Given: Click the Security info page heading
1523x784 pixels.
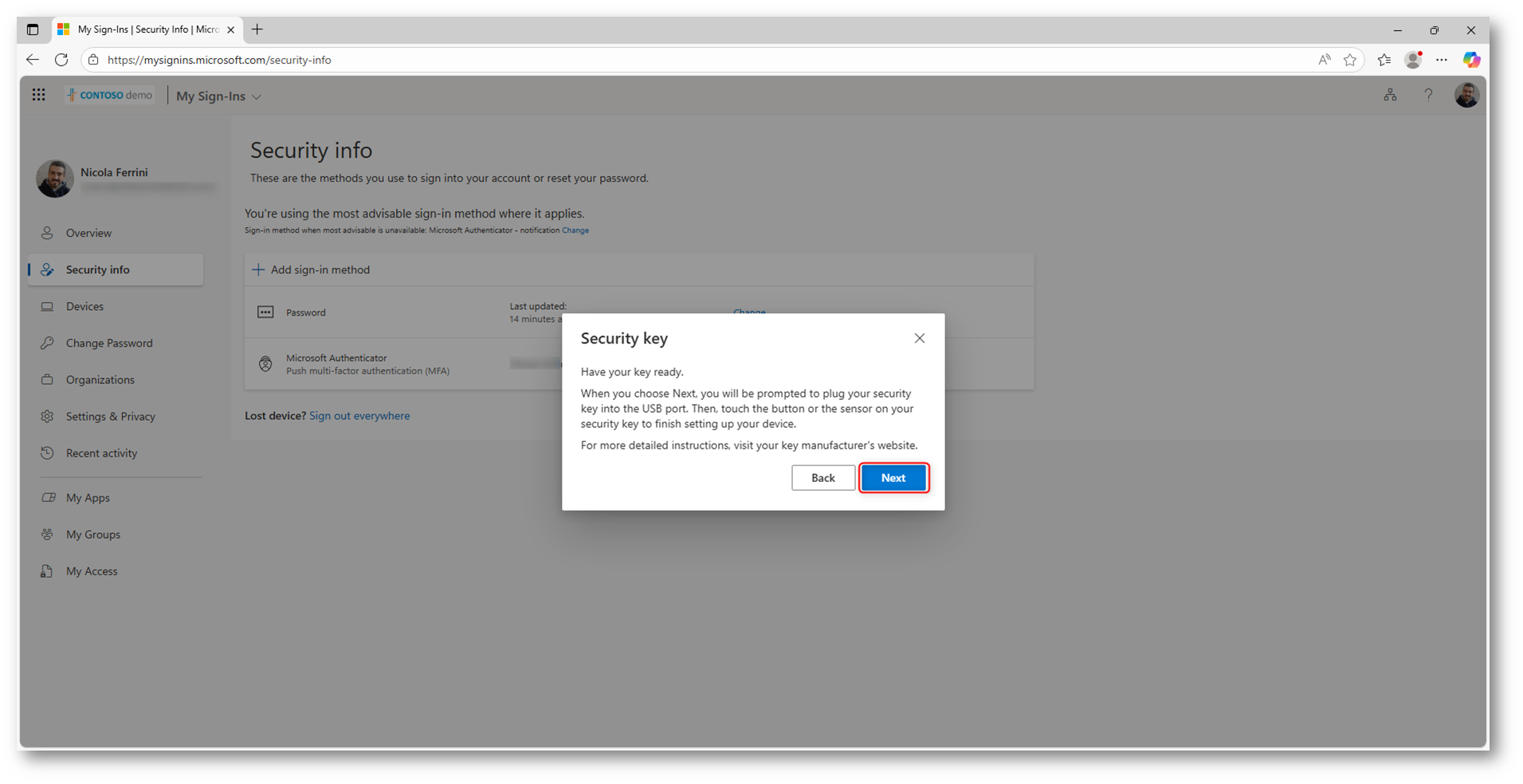Looking at the screenshot, I should 311,151.
